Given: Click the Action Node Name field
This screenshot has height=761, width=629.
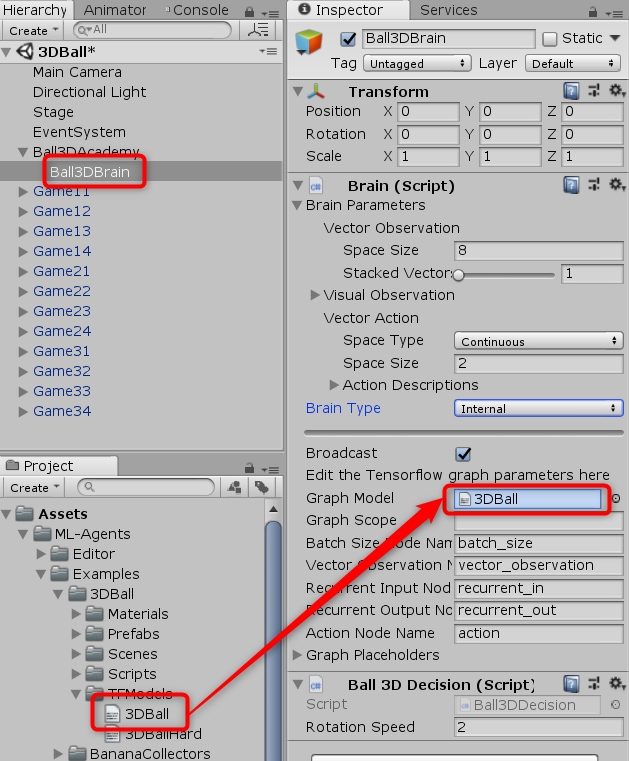Looking at the screenshot, I should (539, 633).
